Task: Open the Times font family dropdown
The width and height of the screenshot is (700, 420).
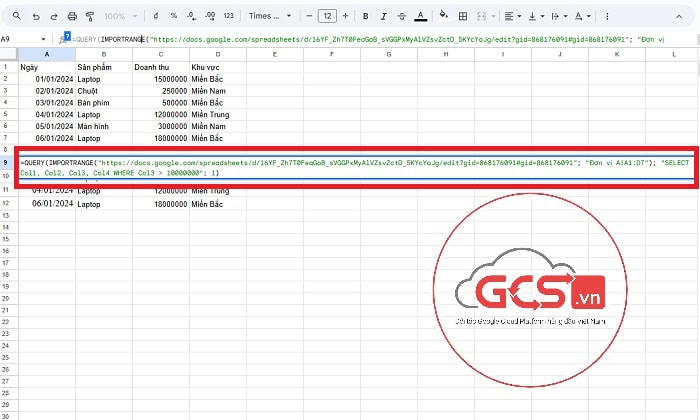Action: click(x=271, y=16)
